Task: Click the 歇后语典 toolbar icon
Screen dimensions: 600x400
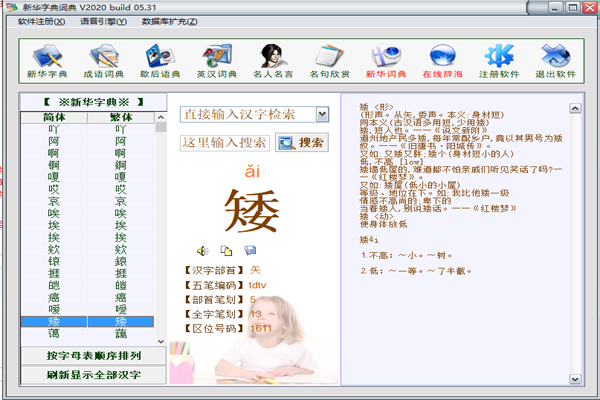Action: 161,62
